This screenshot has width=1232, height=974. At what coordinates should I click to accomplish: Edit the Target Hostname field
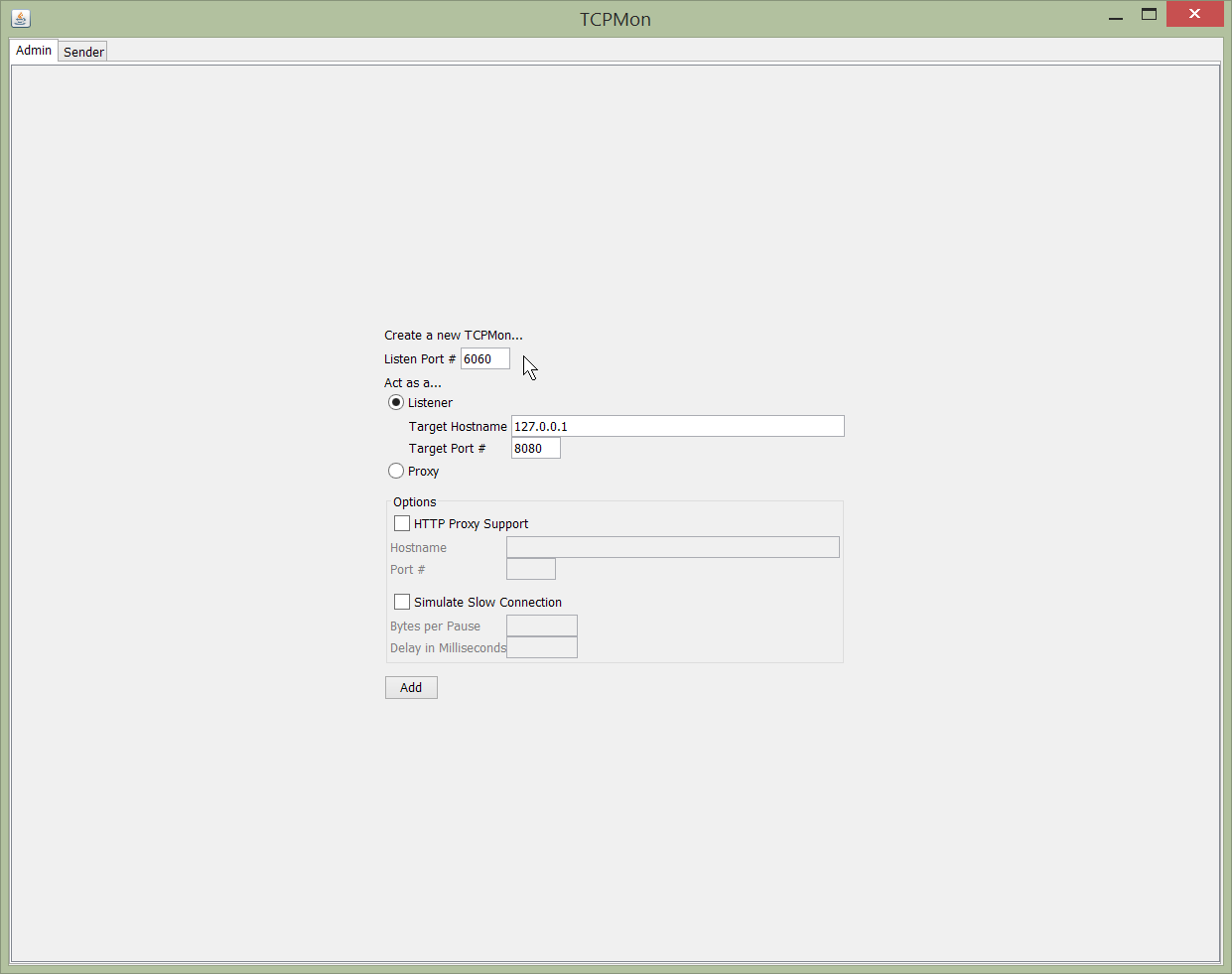pos(678,426)
